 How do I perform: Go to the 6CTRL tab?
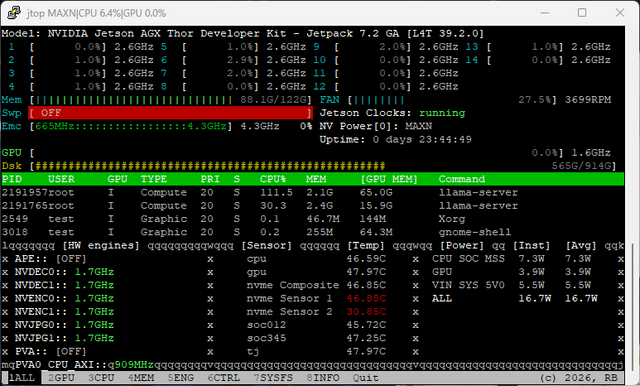click(x=224, y=378)
